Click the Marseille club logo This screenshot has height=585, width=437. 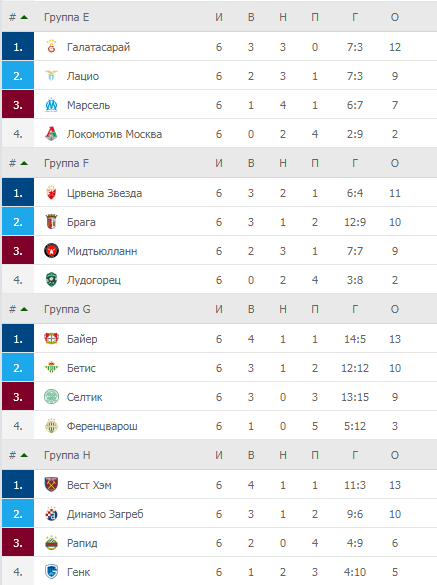pyautogui.click(x=51, y=105)
